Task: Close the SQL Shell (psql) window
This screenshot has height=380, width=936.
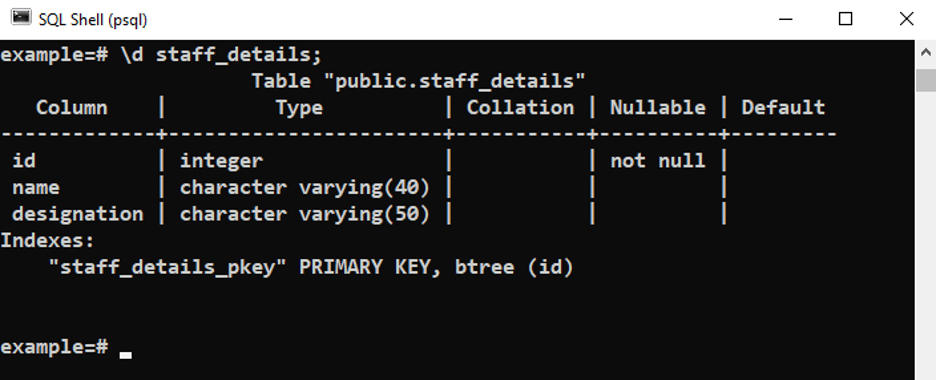Action: click(906, 19)
